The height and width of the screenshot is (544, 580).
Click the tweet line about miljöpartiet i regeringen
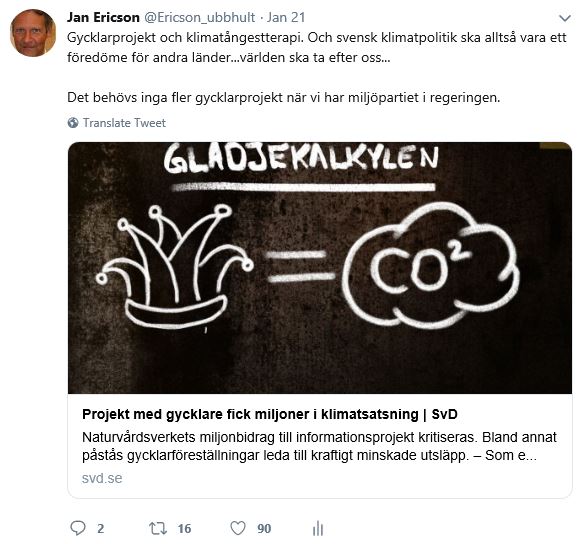[283, 98]
